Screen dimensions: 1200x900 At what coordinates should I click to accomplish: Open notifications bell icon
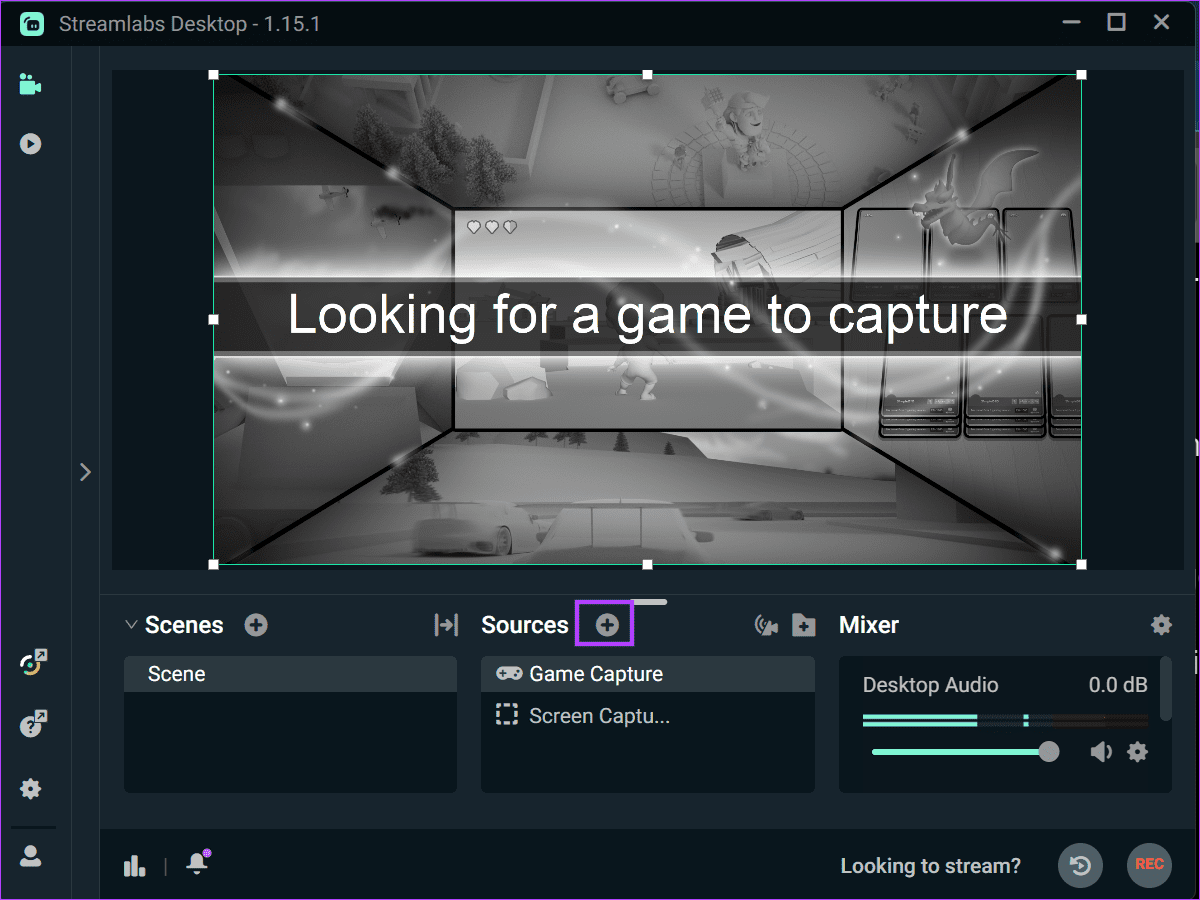click(x=198, y=863)
